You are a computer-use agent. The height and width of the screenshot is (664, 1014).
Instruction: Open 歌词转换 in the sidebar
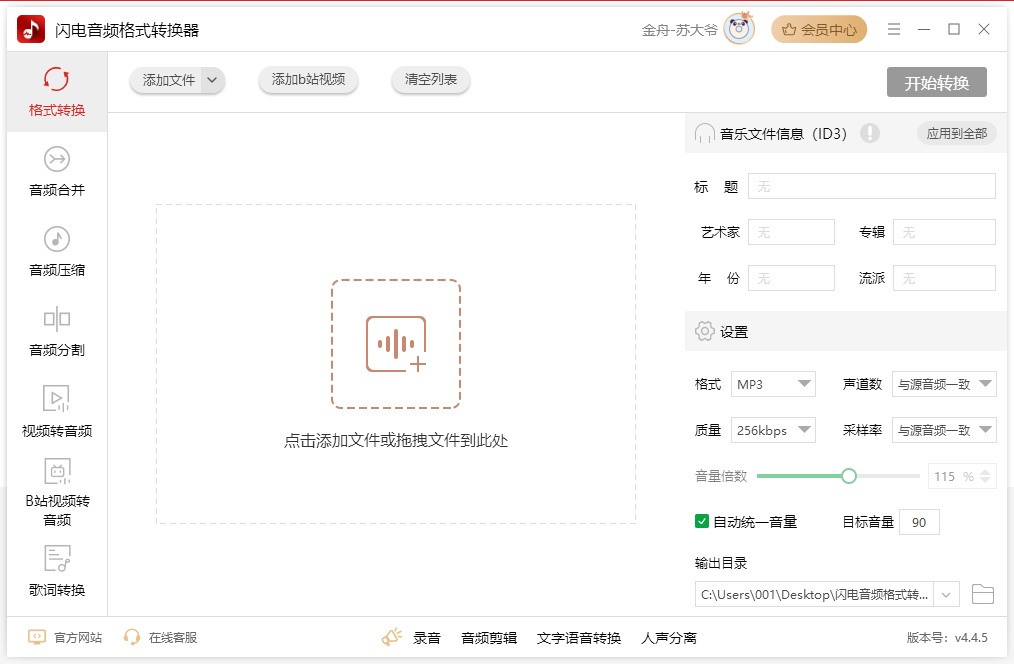(x=57, y=572)
